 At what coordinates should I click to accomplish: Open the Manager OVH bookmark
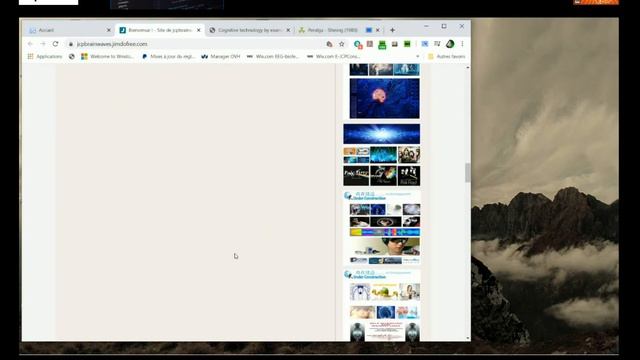[x=221, y=56]
